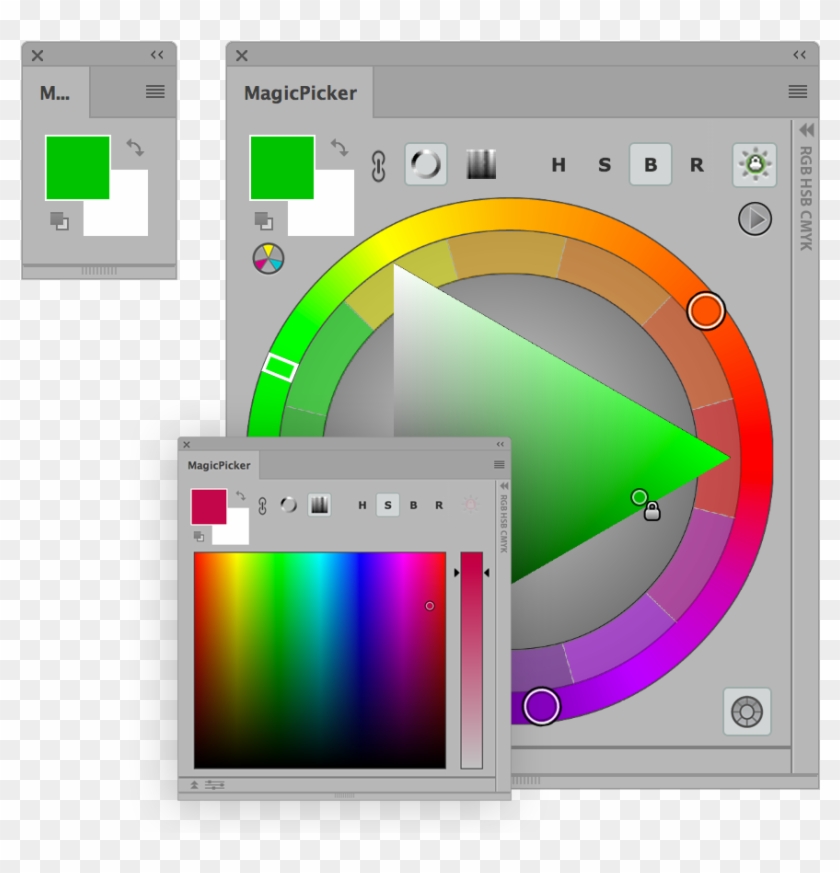Select B mode in front floating panel
The height and width of the screenshot is (873, 840).
click(413, 505)
